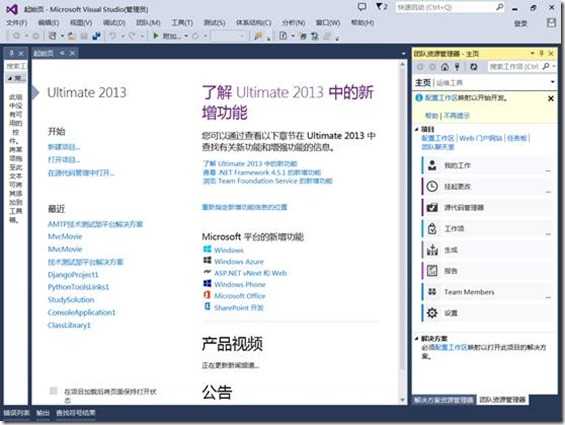The height and width of the screenshot is (425, 565).
Task: Click the Back arrow in Team Explorer toolbar
Action: click(420, 67)
